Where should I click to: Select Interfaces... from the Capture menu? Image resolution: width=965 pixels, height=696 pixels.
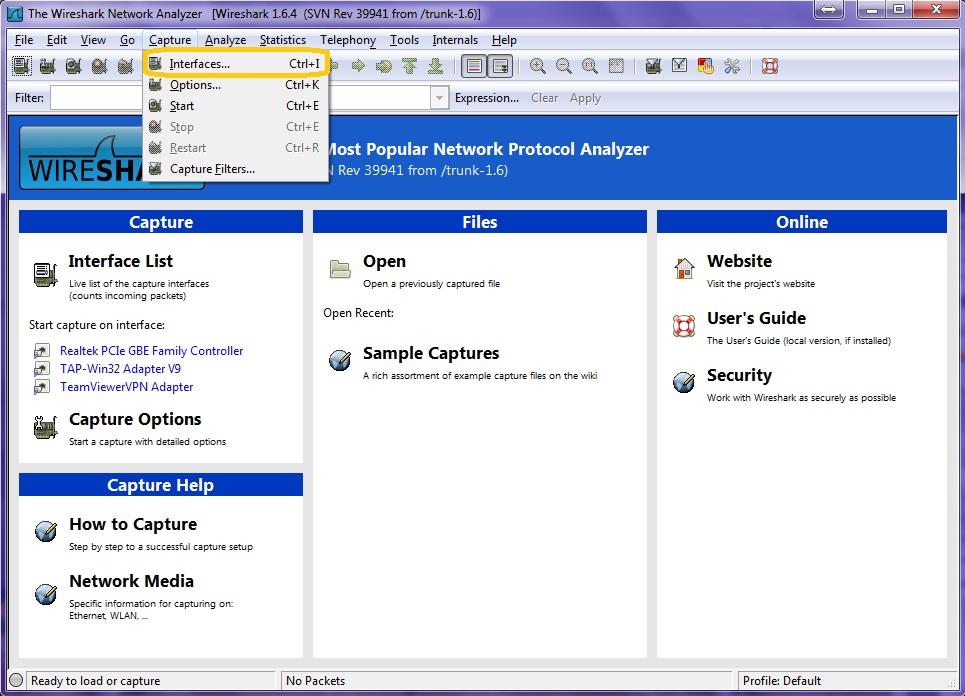tap(199, 64)
